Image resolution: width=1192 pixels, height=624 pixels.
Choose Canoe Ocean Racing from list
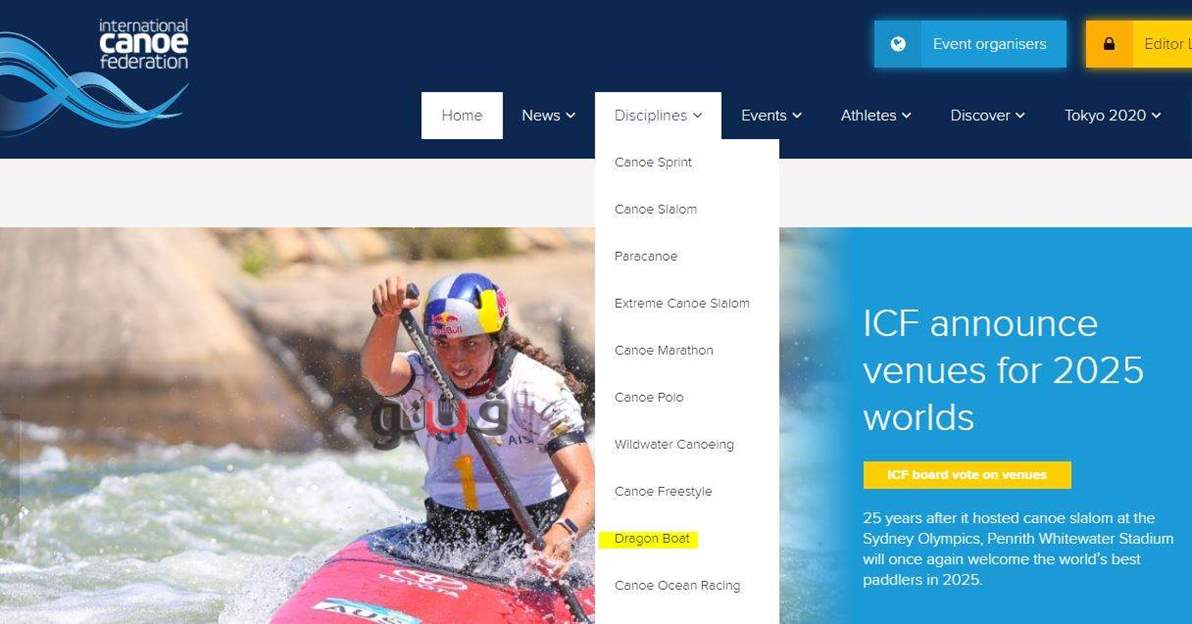pos(677,585)
